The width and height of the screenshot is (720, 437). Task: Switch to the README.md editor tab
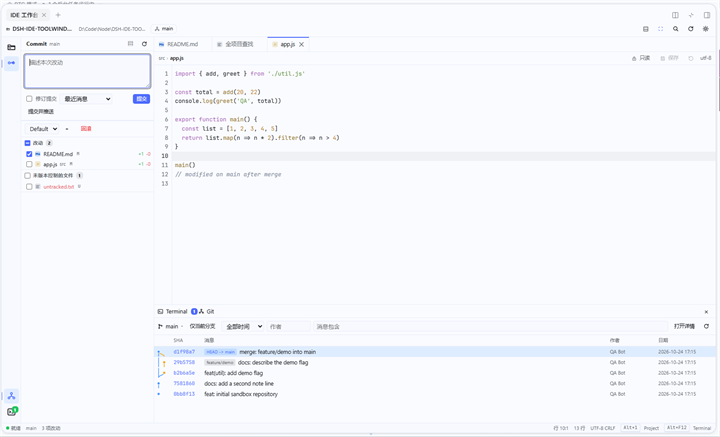pyautogui.click(x=182, y=45)
